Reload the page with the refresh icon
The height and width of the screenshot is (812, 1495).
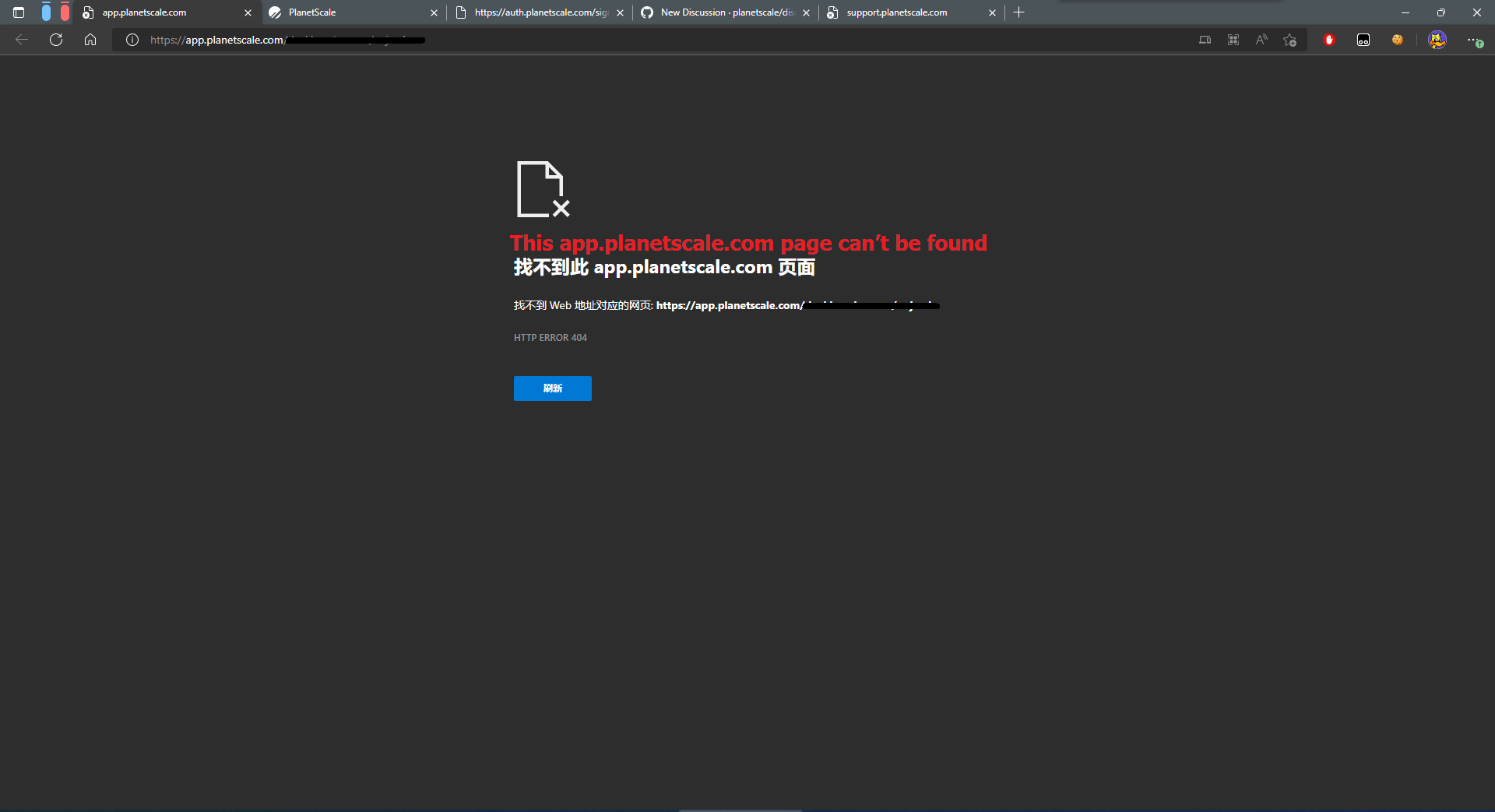(x=55, y=40)
